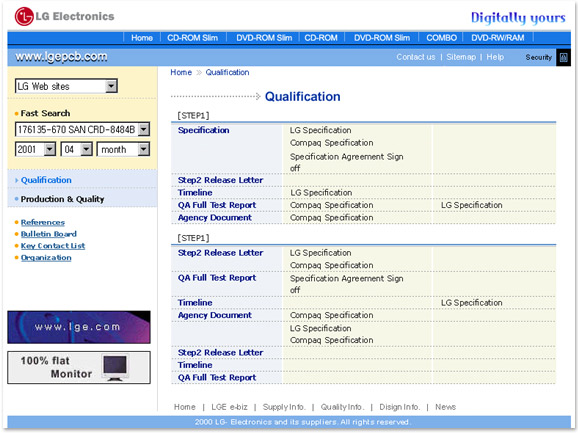Click the LG Electronics logo
The height and width of the screenshot is (434, 578).
pyautogui.click(x=65, y=17)
